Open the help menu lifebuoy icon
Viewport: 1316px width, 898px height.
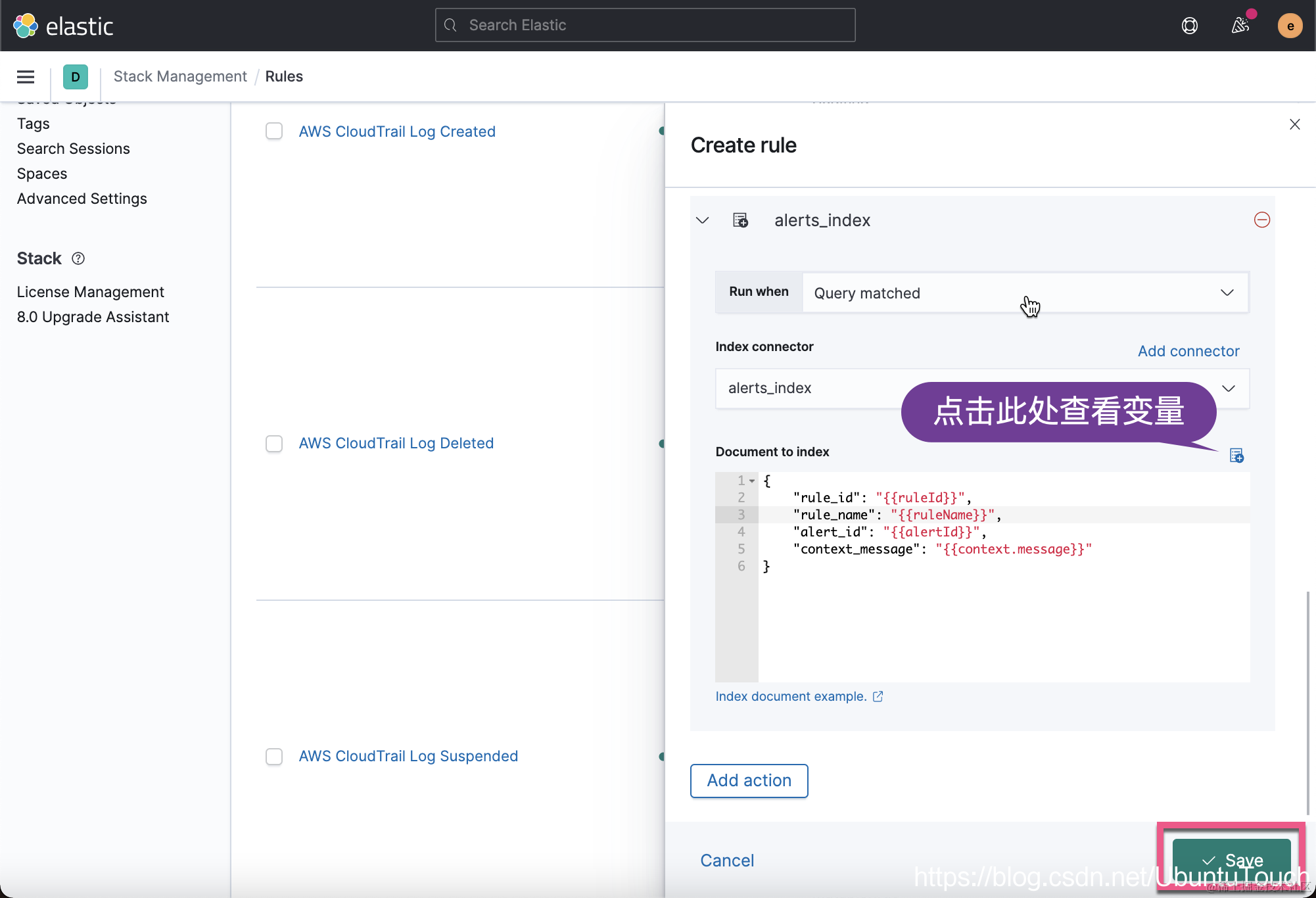[1189, 26]
